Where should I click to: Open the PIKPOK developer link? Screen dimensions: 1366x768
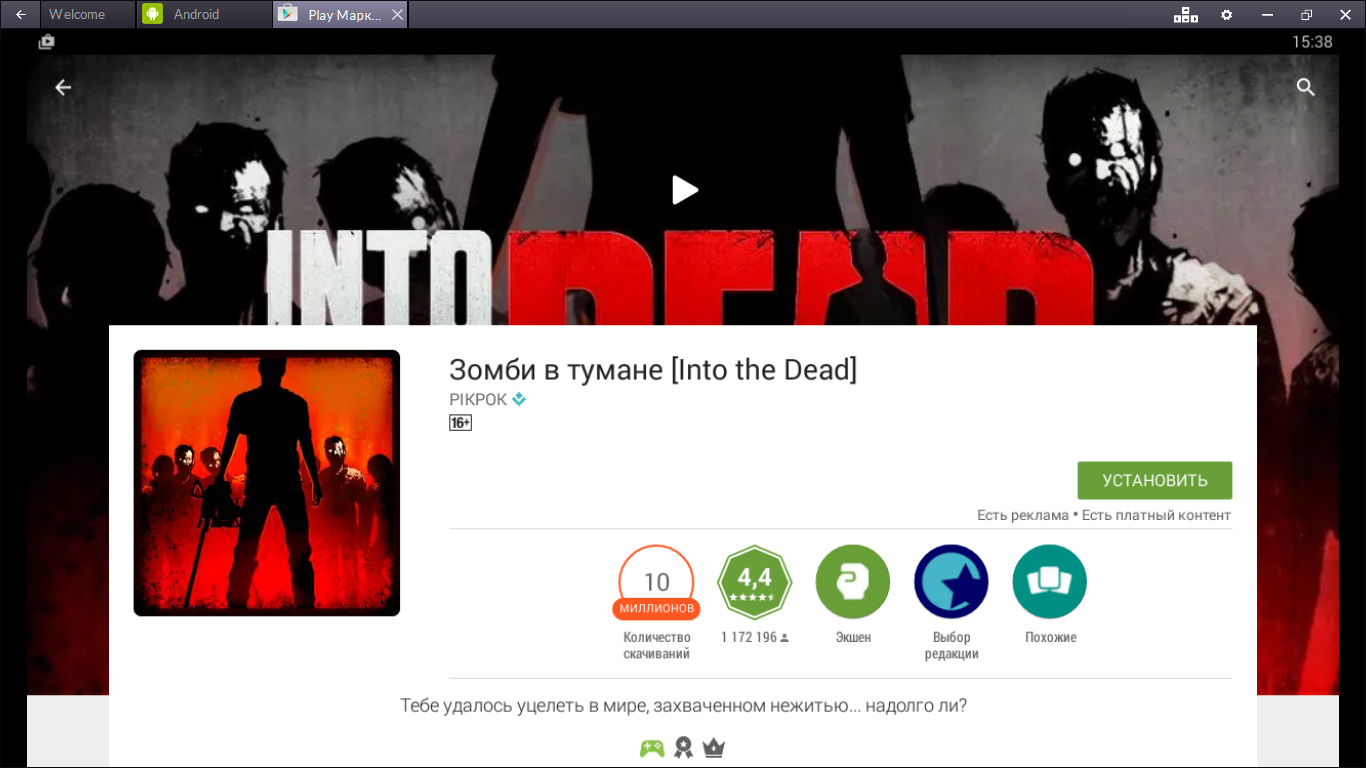pos(478,399)
